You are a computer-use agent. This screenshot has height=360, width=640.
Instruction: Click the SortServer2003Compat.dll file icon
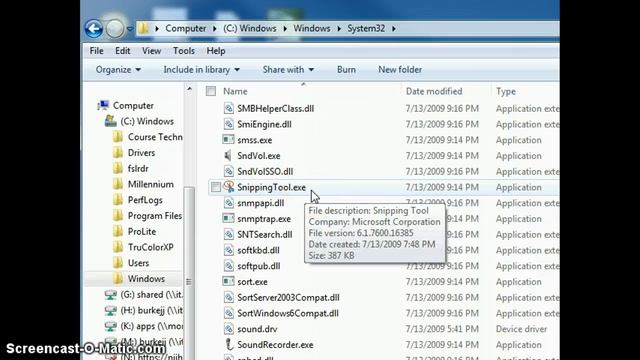pyautogui.click(x=229, y=297)
